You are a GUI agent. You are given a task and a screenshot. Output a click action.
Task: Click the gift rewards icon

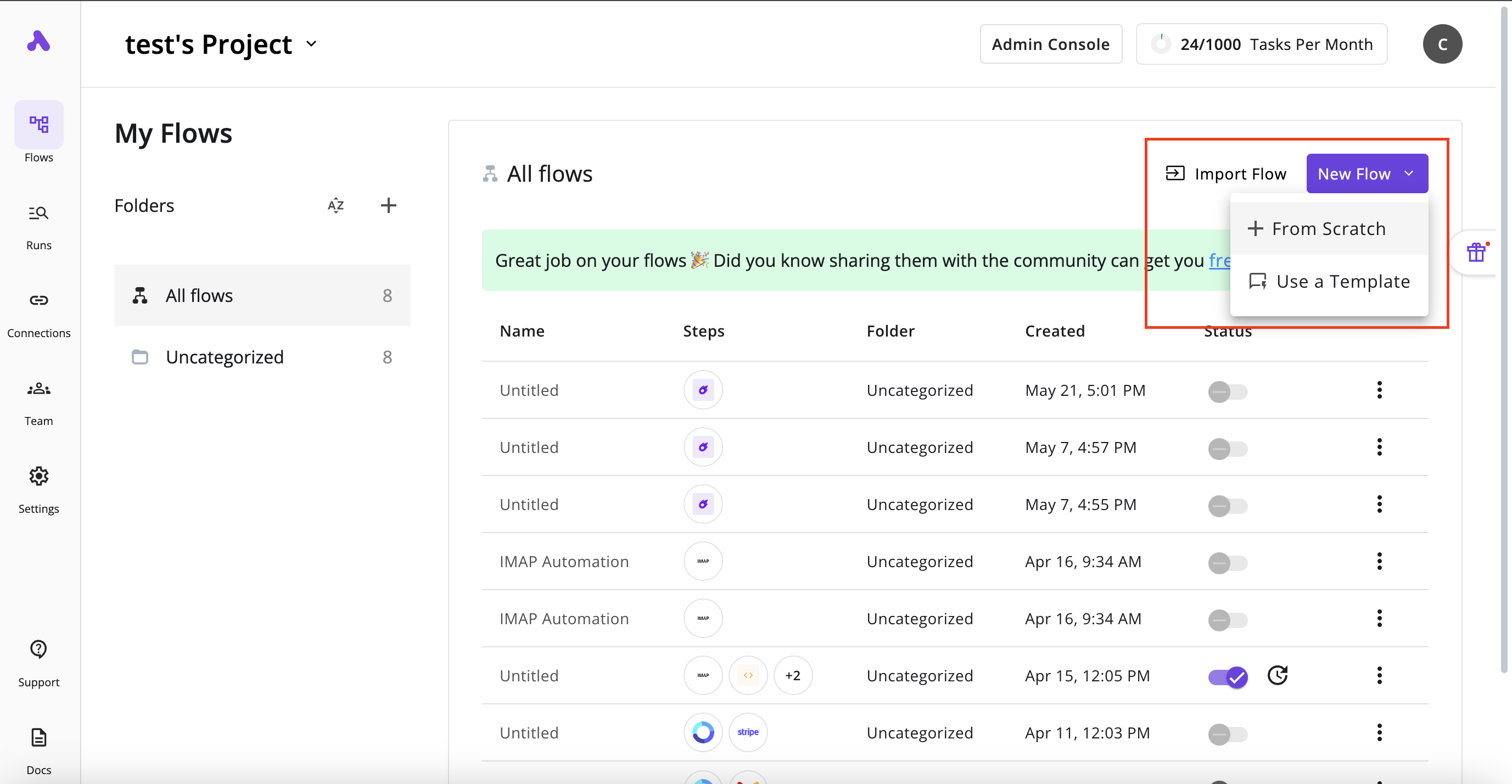tap(1476, 253)
